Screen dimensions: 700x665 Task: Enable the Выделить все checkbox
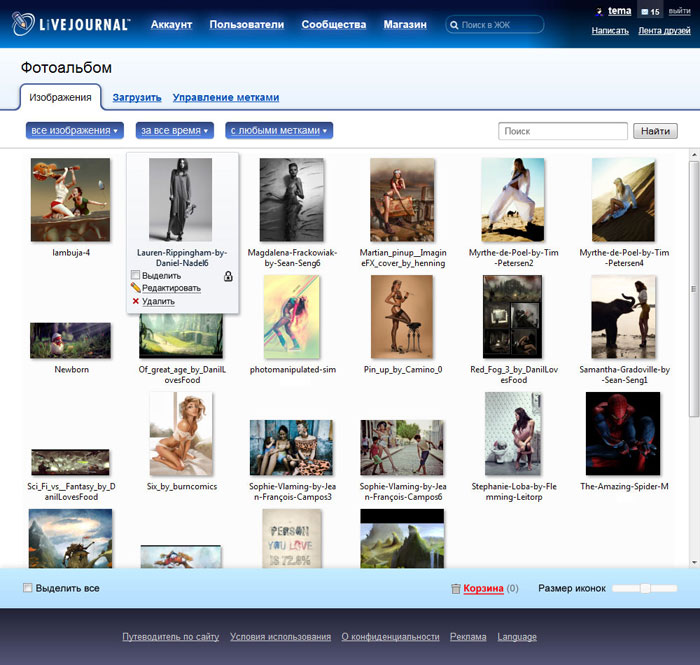[x=28, y=588]
